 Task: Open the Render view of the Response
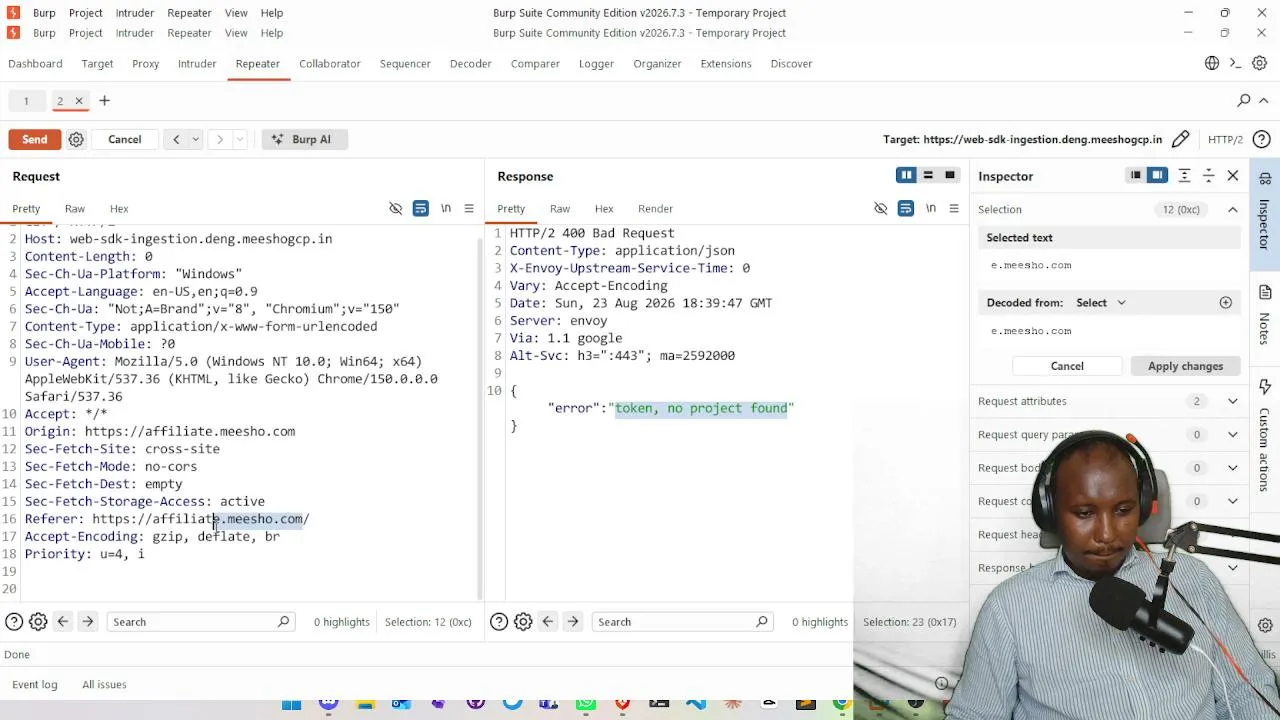[x=656, y=209]
